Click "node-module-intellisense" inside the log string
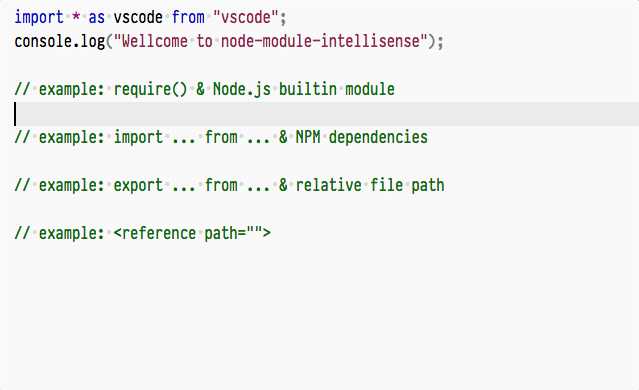The width and height of the screenshot is (639, 390). pyautogui.click(x=320, y=41)
